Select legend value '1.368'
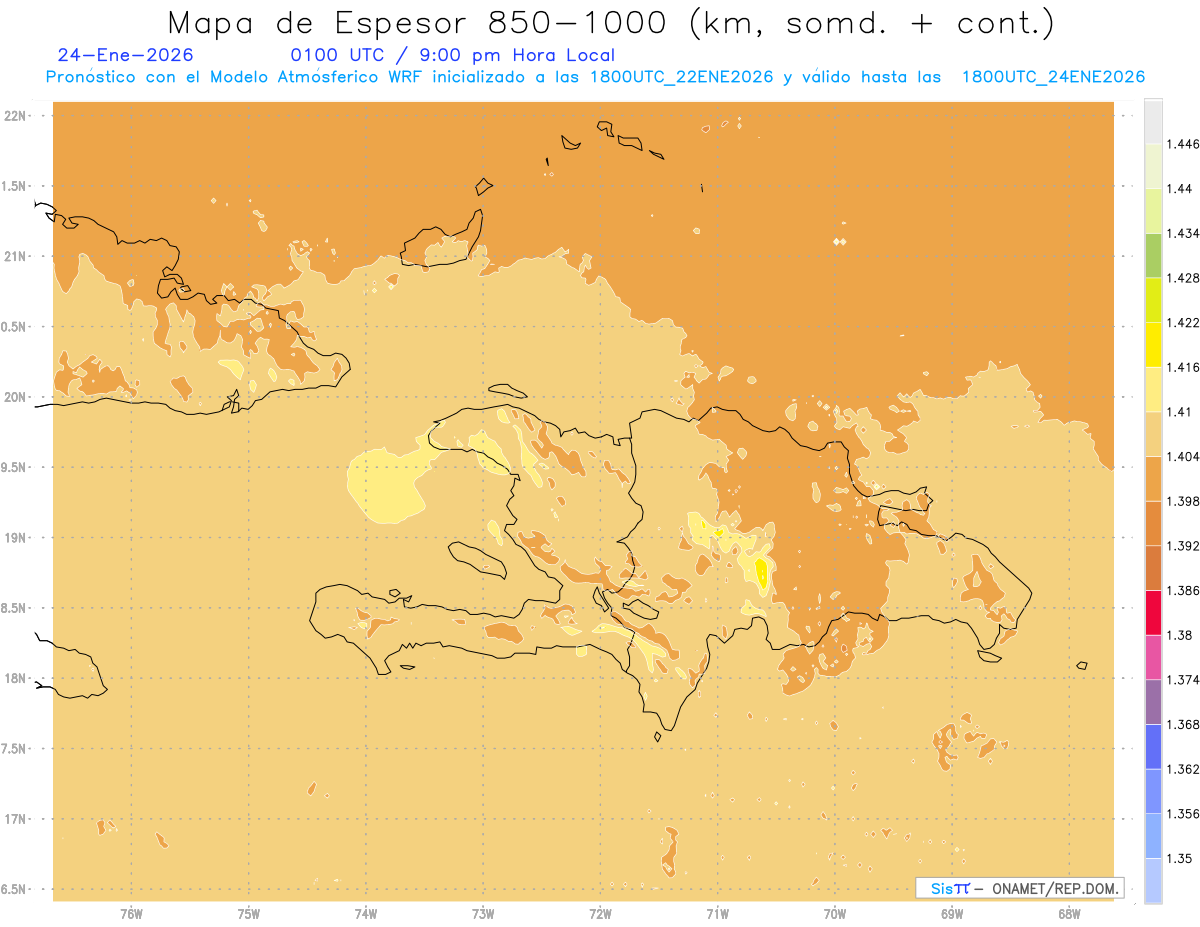1200x927 pixels. (x=1183, y=724)
